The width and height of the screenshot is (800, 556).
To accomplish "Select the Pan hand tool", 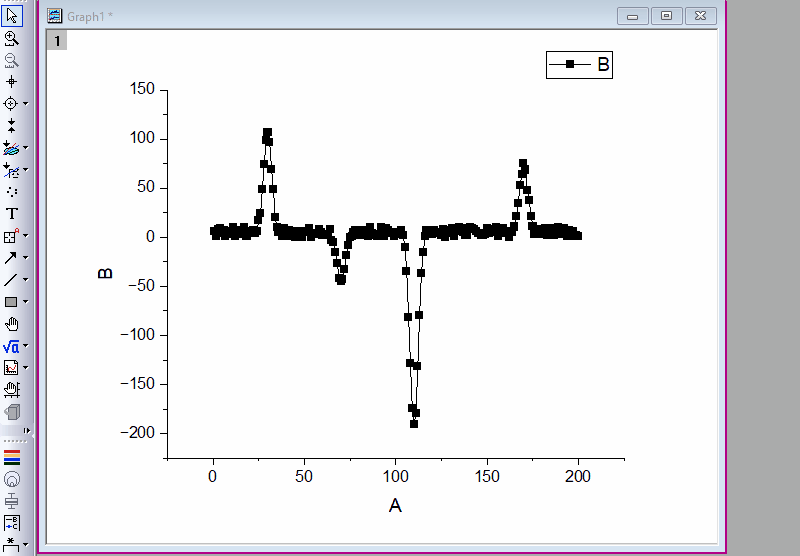I will [x=11, y=324].
